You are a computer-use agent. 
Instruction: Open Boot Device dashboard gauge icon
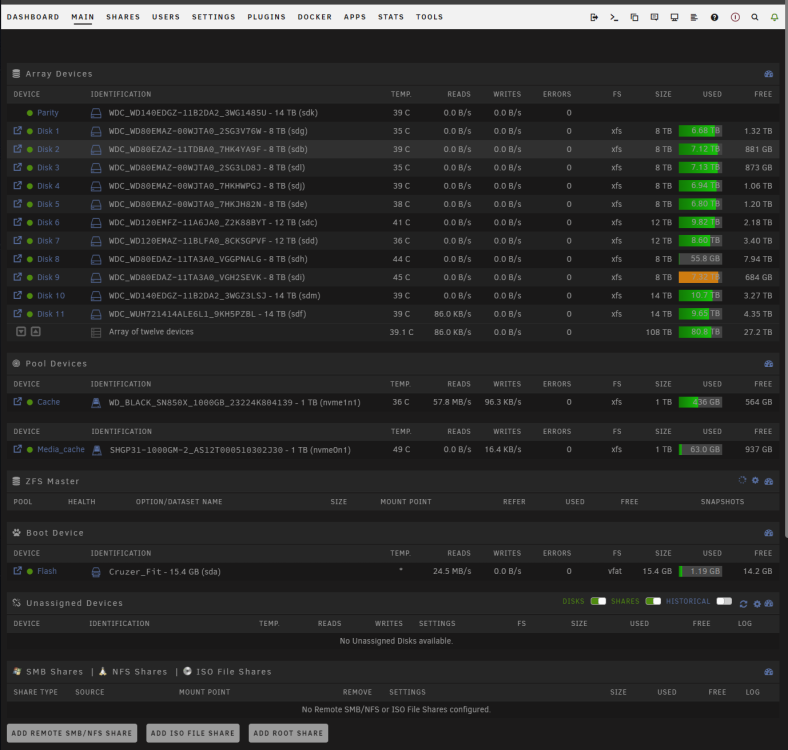pos(768,533)
